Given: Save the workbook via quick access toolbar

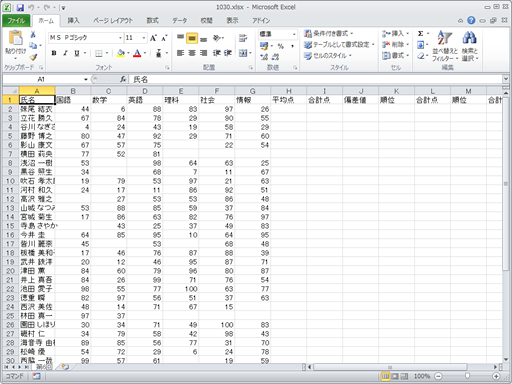Looking at the screenshot, I should (20, 7).
